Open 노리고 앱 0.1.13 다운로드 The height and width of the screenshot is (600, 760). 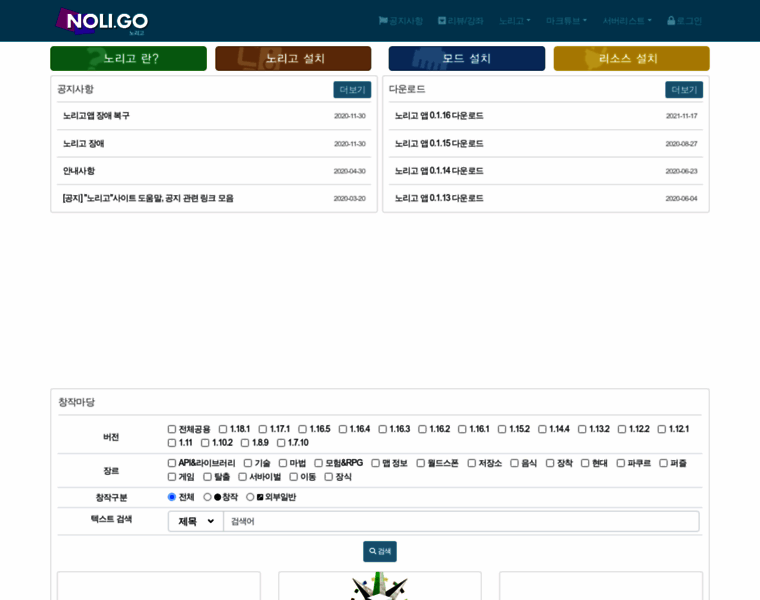[439, 198]
